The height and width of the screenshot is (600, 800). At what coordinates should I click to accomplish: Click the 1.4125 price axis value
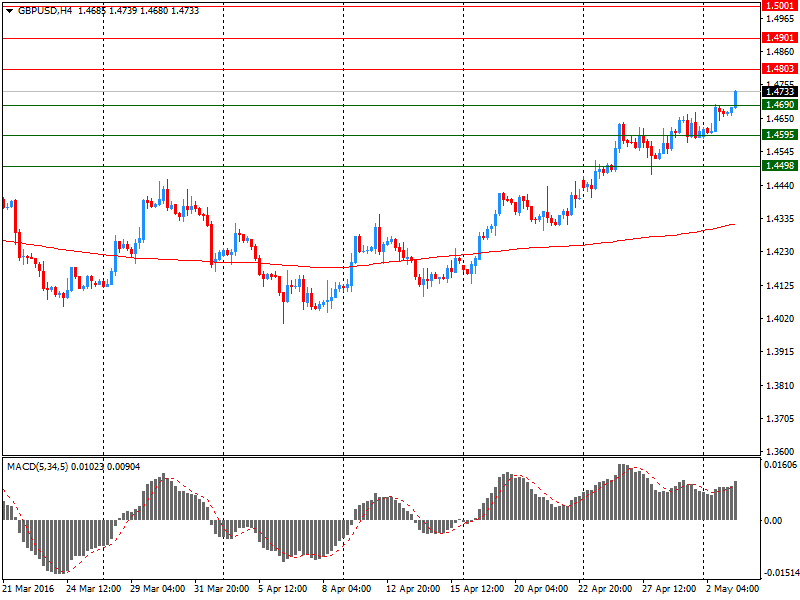click(780, 286)
